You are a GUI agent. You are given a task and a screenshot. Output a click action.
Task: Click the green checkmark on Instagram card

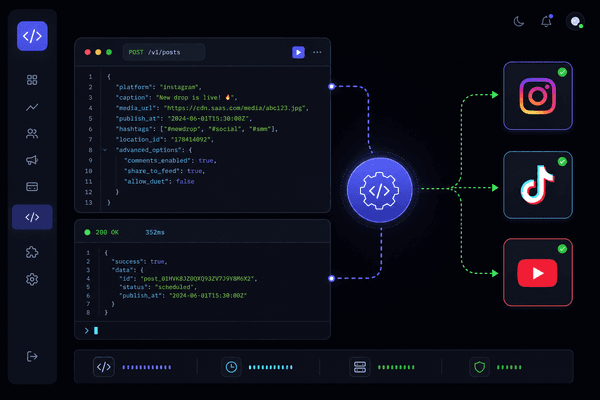click(562, 72)
